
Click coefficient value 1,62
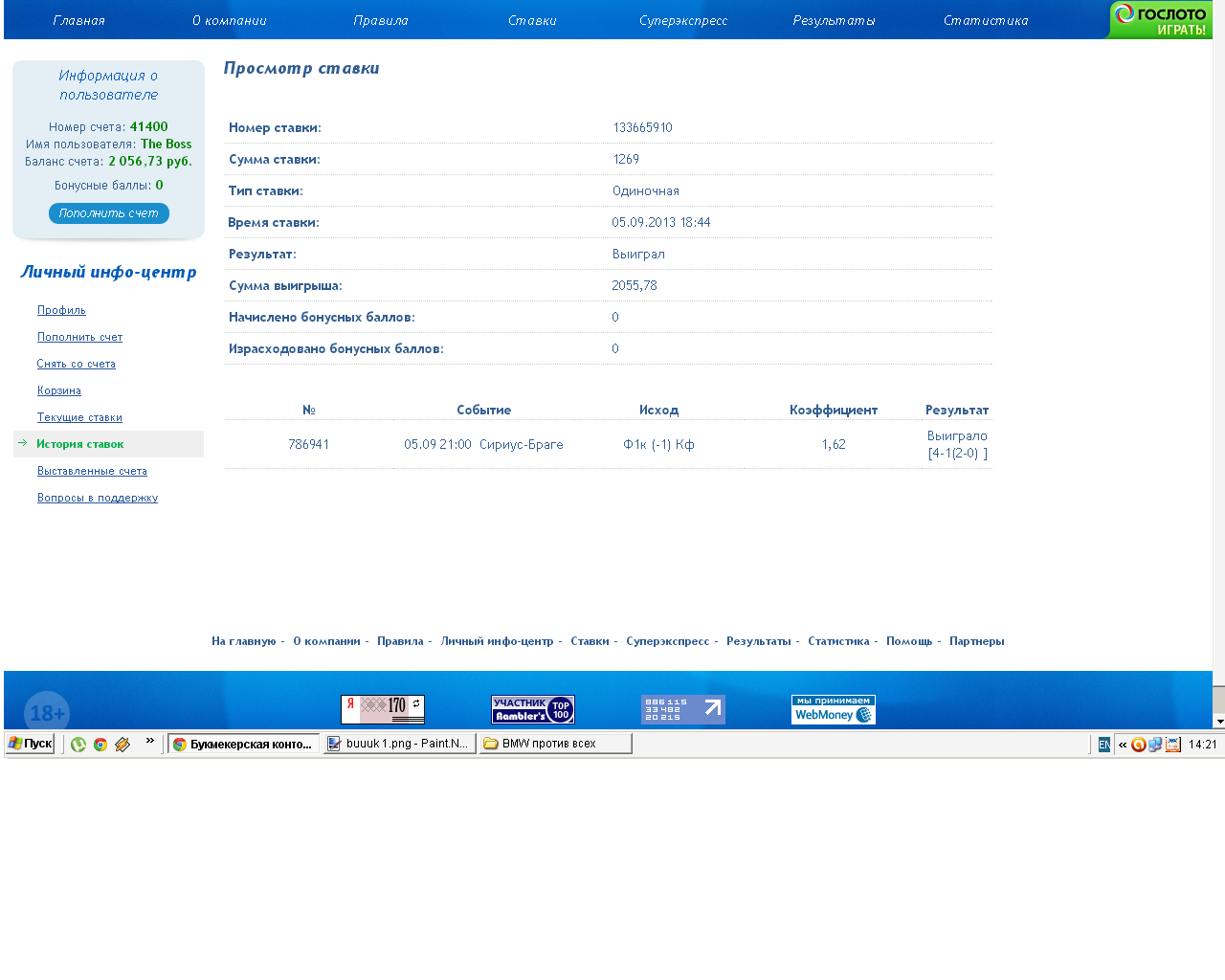click(834, 444)
